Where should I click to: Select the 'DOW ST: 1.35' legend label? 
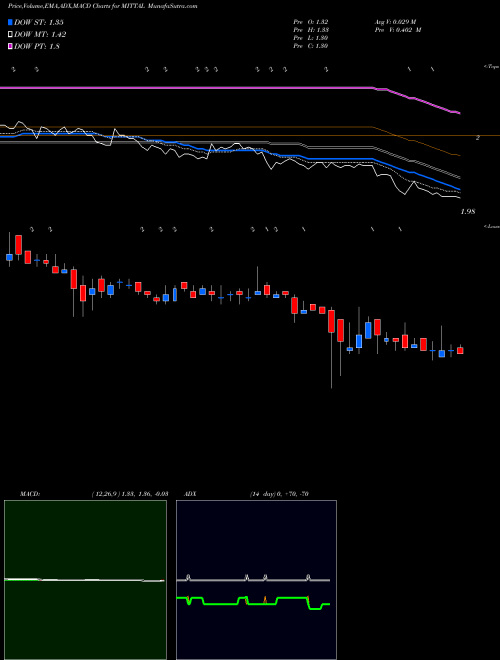pos(39,22)
